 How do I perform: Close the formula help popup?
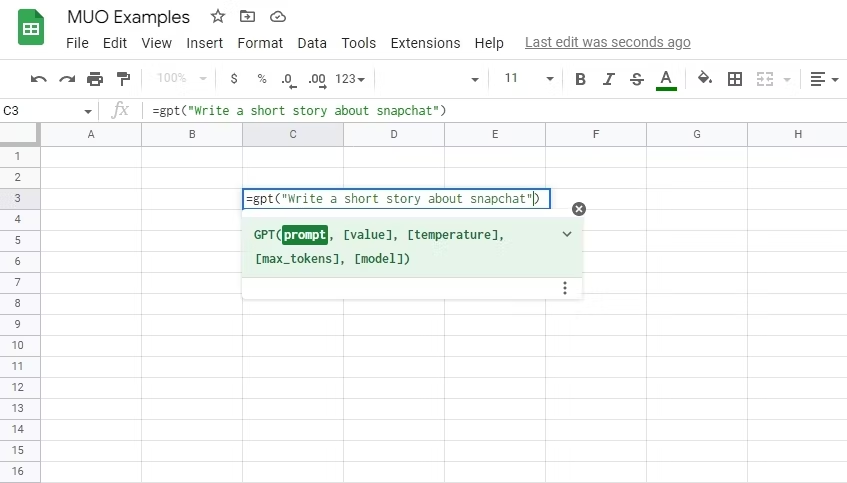(x=579, y=209)
